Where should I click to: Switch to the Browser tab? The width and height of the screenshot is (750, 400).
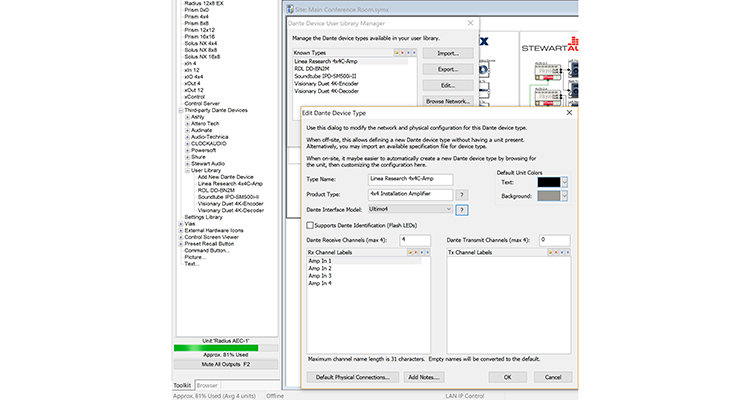pos(206,384)
